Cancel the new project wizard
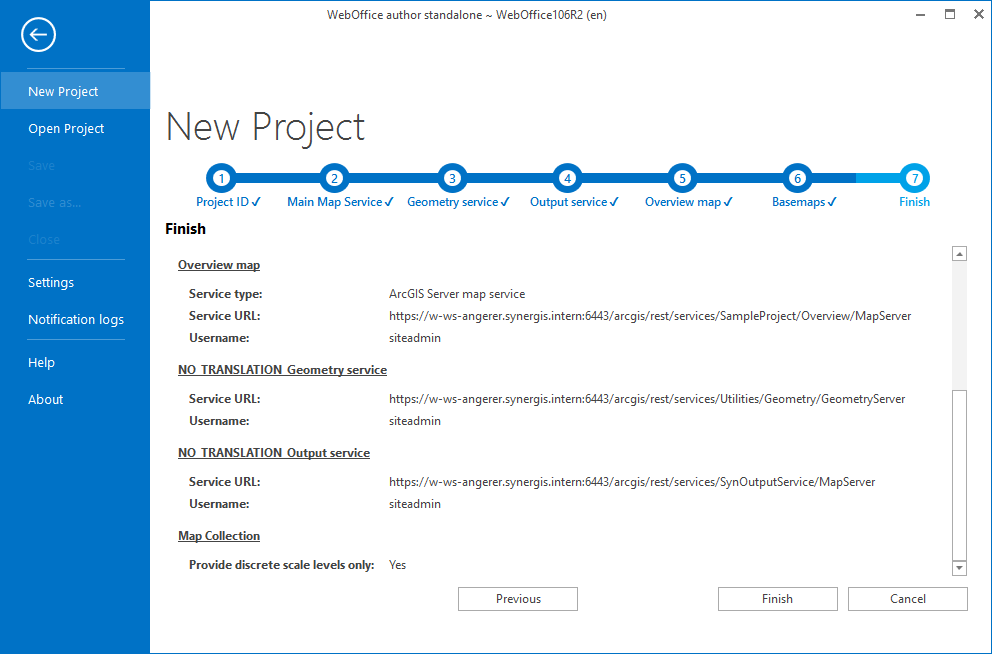The height and width of the screenshot is (654, 992). (x=907, y=598)
